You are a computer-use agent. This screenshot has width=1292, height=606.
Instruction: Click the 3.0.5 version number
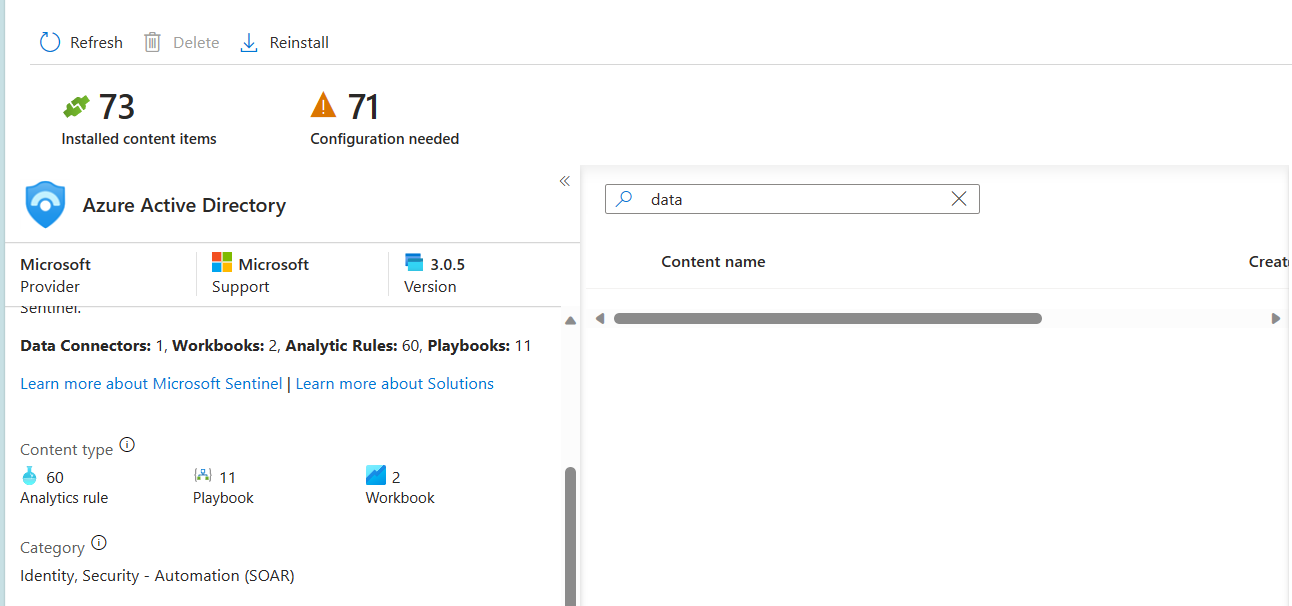pos(448,265)
